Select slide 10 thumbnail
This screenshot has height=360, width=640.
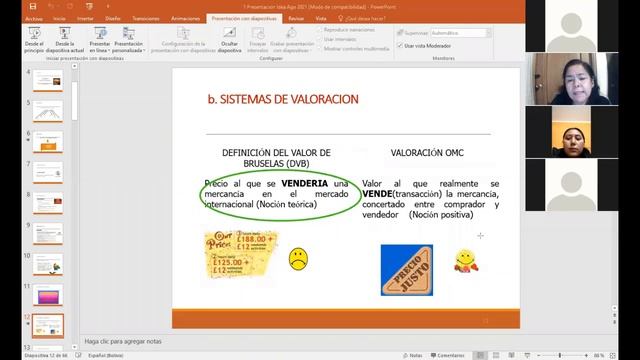pyautogui.click(x=48, y=264)
